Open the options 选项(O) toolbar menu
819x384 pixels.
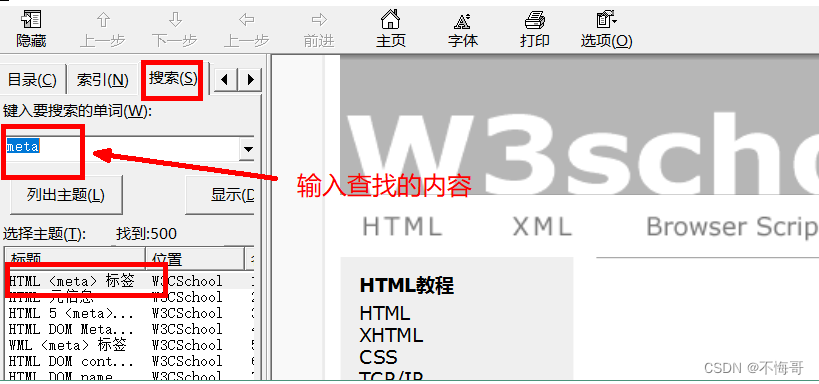pyautogui.click(x=606, y=30)
